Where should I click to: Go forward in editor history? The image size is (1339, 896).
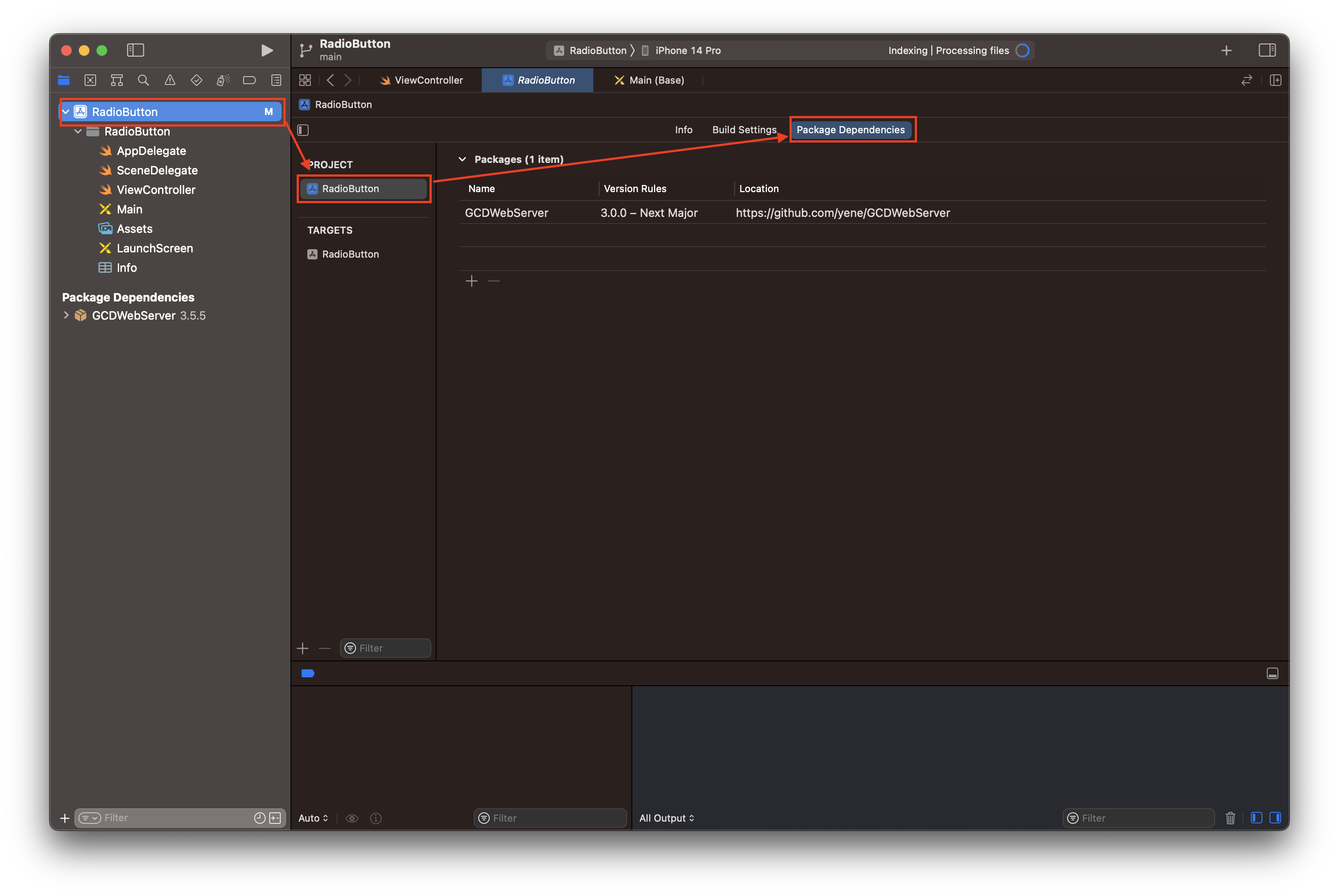point(348,80)
